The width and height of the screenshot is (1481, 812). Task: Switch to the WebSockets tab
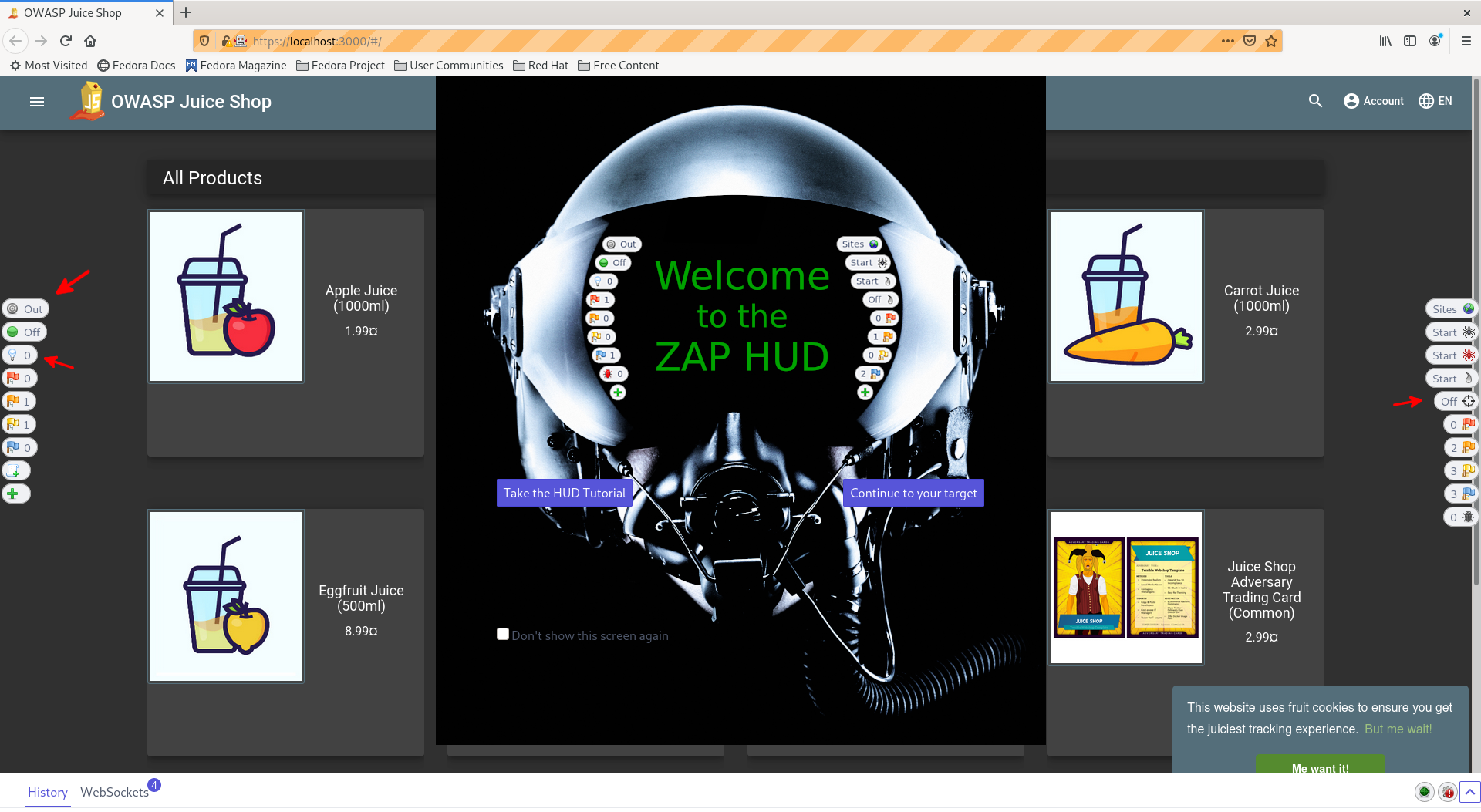(114, 793)
